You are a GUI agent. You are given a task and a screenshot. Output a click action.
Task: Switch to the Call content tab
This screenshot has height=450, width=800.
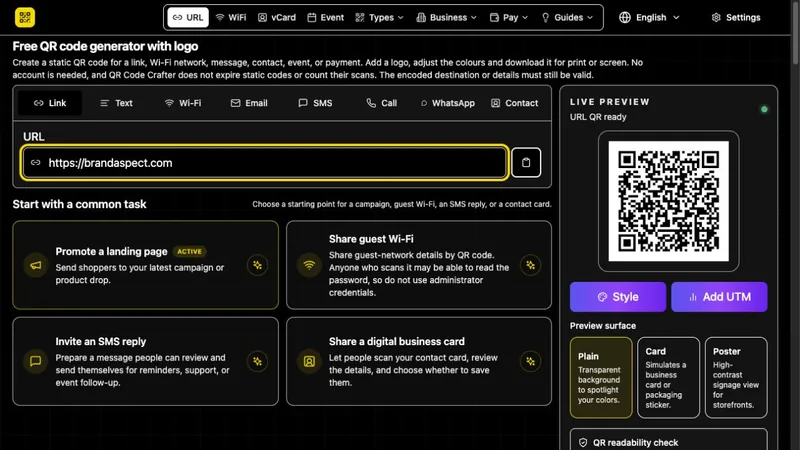pyautogui.click(x=382, y=103)
